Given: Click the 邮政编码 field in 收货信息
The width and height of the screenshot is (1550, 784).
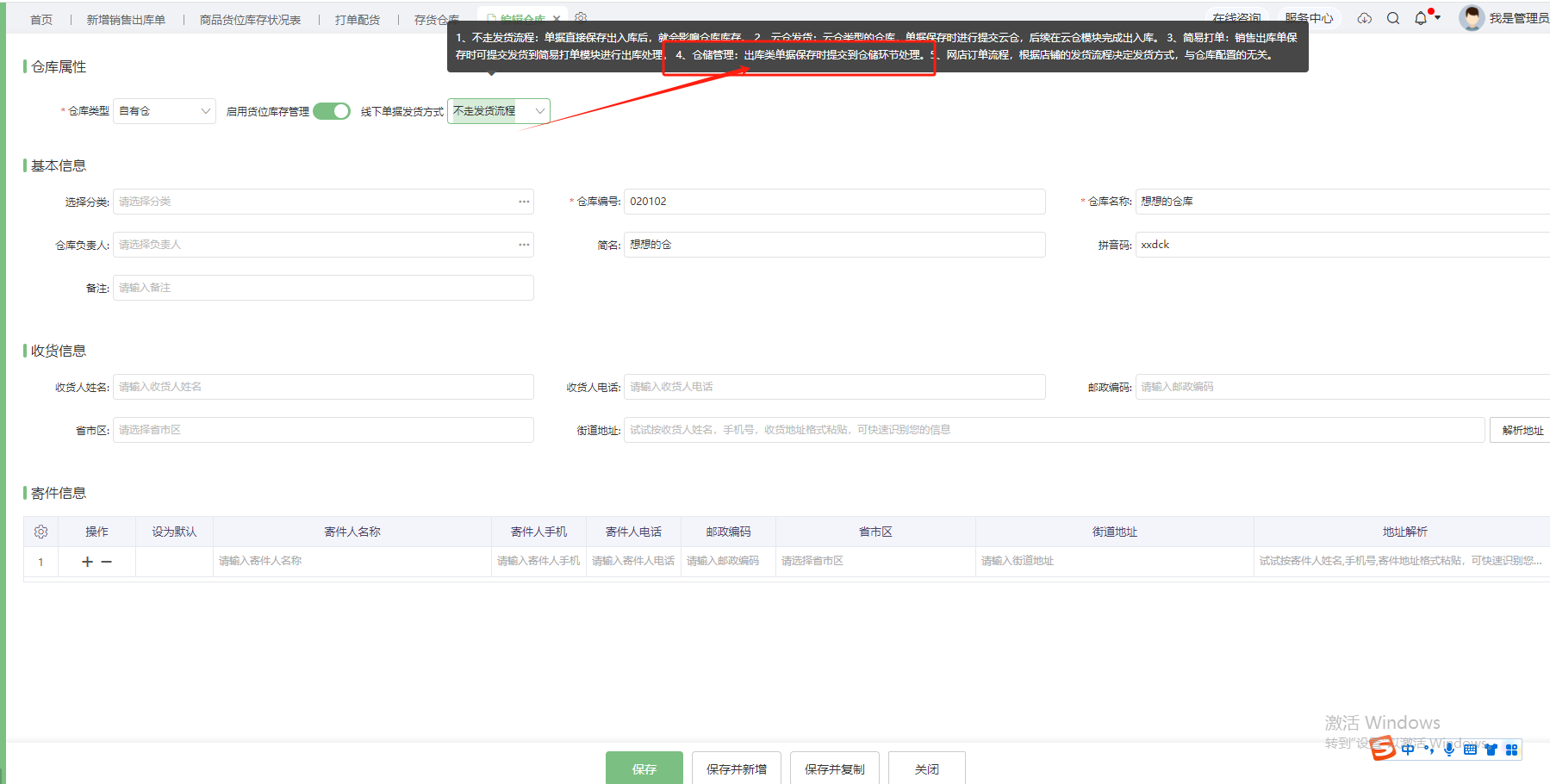Looking at the screenshot, I should pos(1342,387).
